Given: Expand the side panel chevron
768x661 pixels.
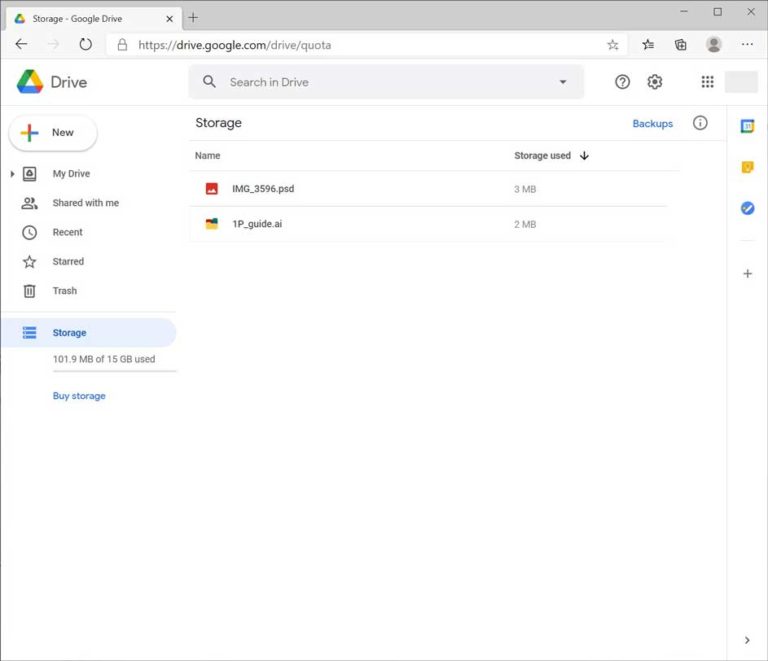Looking at the screenshot, I should pos(747,640).
